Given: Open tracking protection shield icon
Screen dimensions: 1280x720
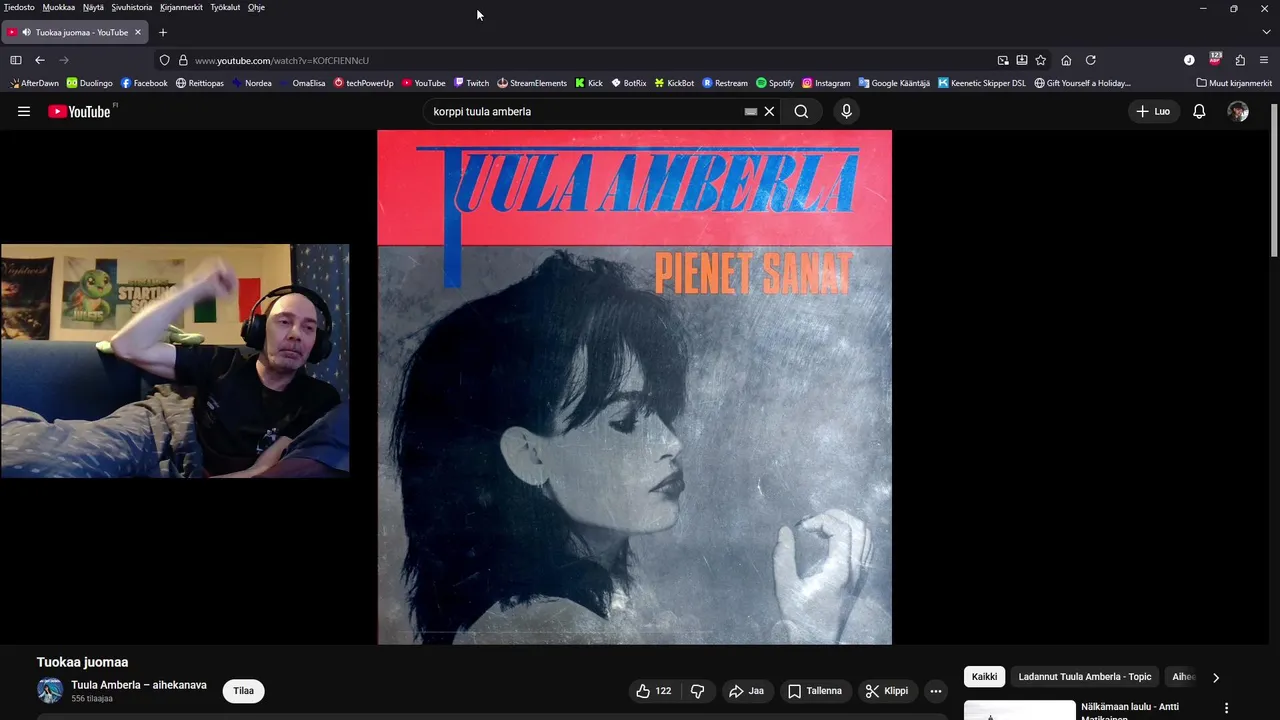Looking at the screenshot, I should [x=165, y=60].
